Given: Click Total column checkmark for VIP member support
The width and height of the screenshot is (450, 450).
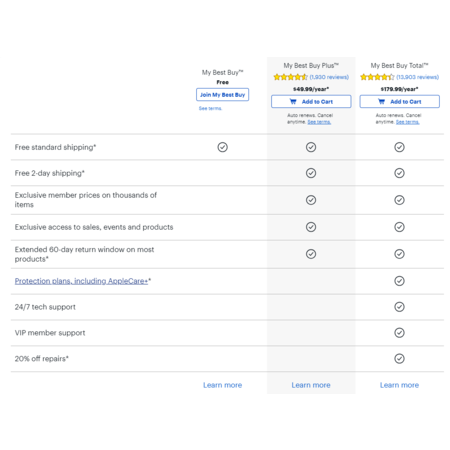Looking at the screenshot, I should coord(399,333).
